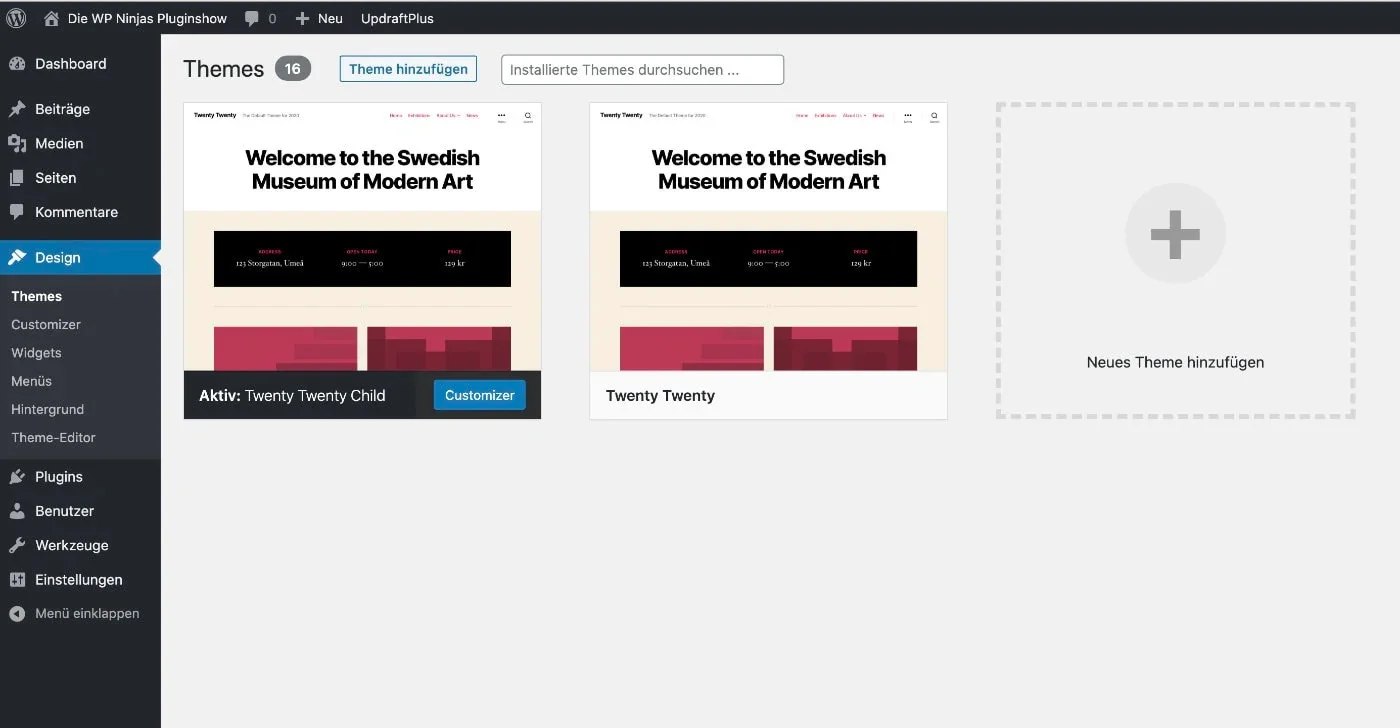This screenshot has height=728, width=1400.
Task: Click the blue Customizer button
Action: [x=479, y=395]
